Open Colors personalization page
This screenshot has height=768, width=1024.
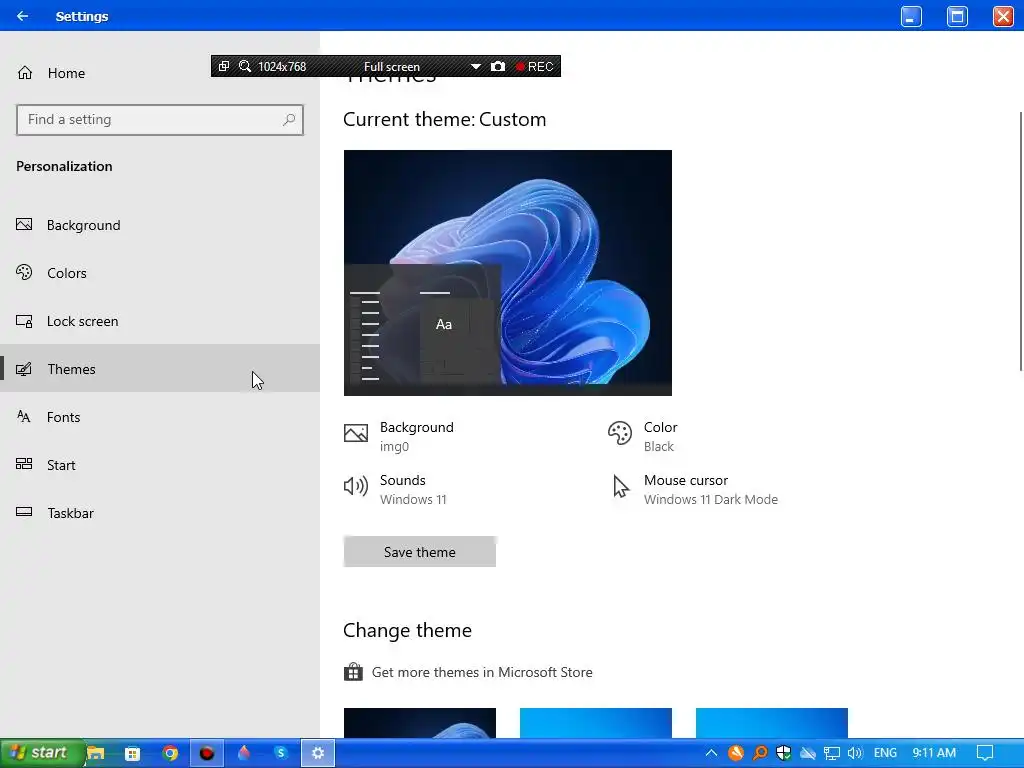click(x=160, y=273)
